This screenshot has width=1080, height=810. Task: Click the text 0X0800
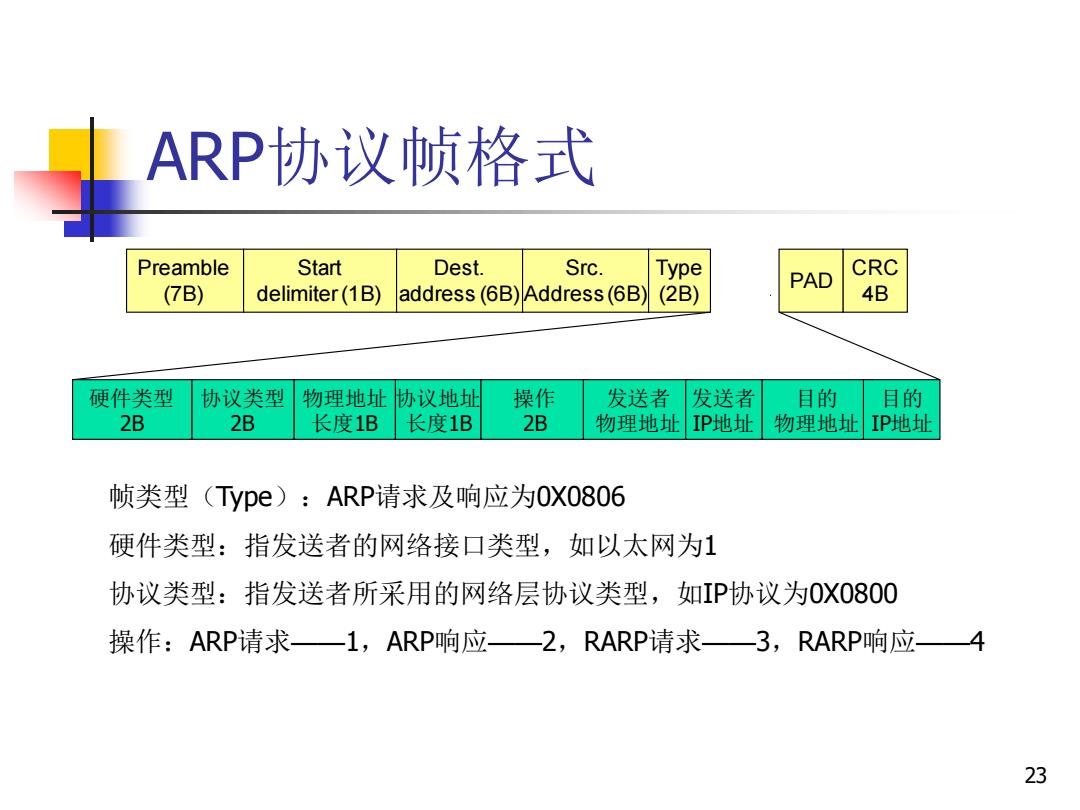point(853,593)
